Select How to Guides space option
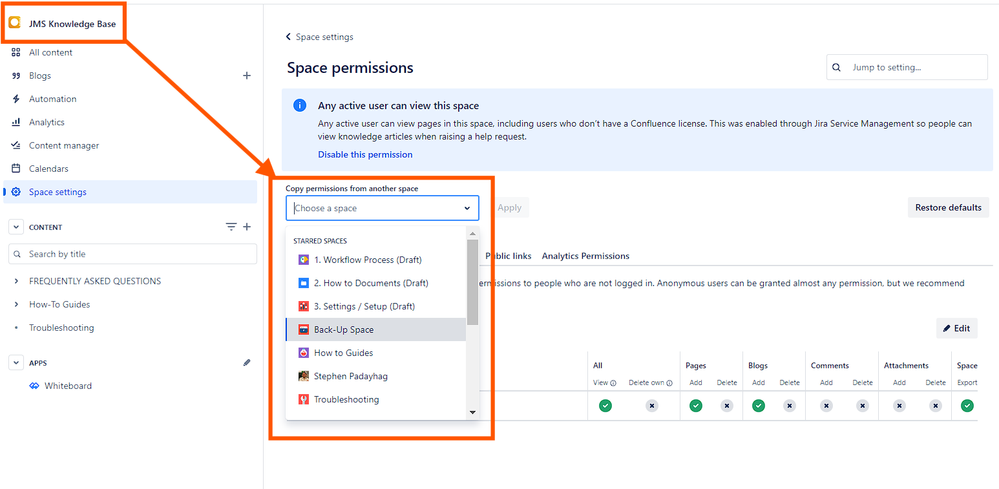The image size is (999, 489). coord(376,353)
